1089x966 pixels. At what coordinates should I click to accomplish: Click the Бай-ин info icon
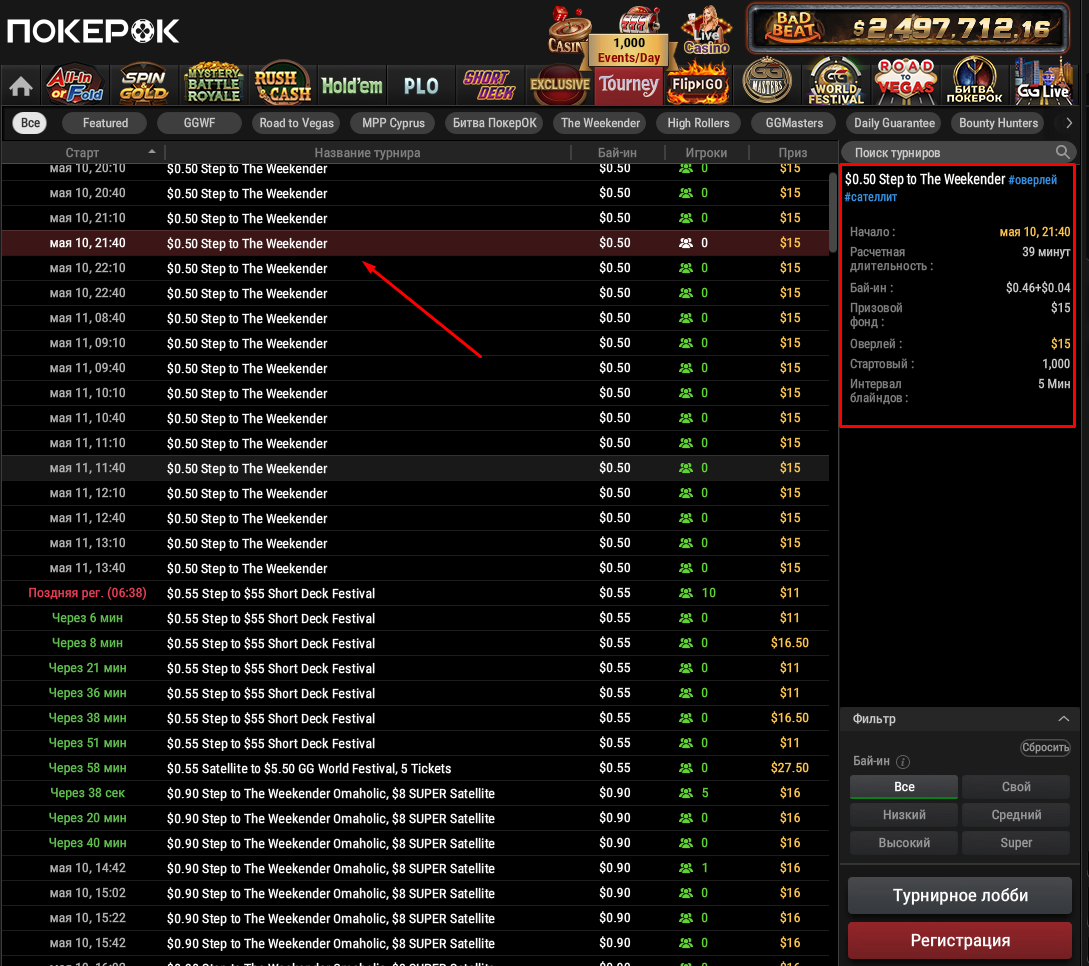click(x=903, y=762)
